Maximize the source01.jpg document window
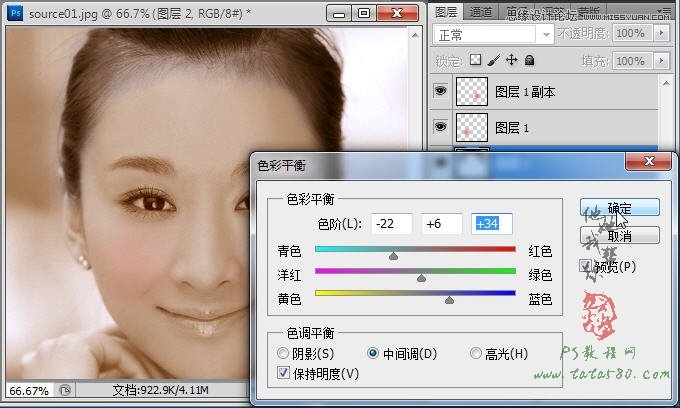Image resolution: width=680 pixels, height=408 pixels. click(x=364, y=13)
